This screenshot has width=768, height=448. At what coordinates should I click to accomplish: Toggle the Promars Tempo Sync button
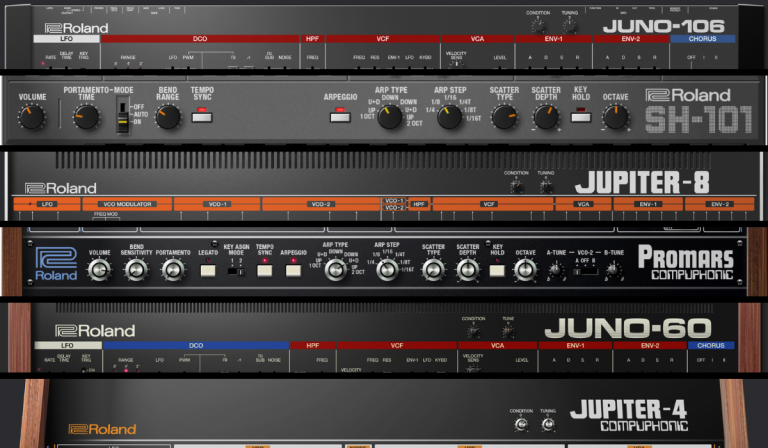point(264,270)
